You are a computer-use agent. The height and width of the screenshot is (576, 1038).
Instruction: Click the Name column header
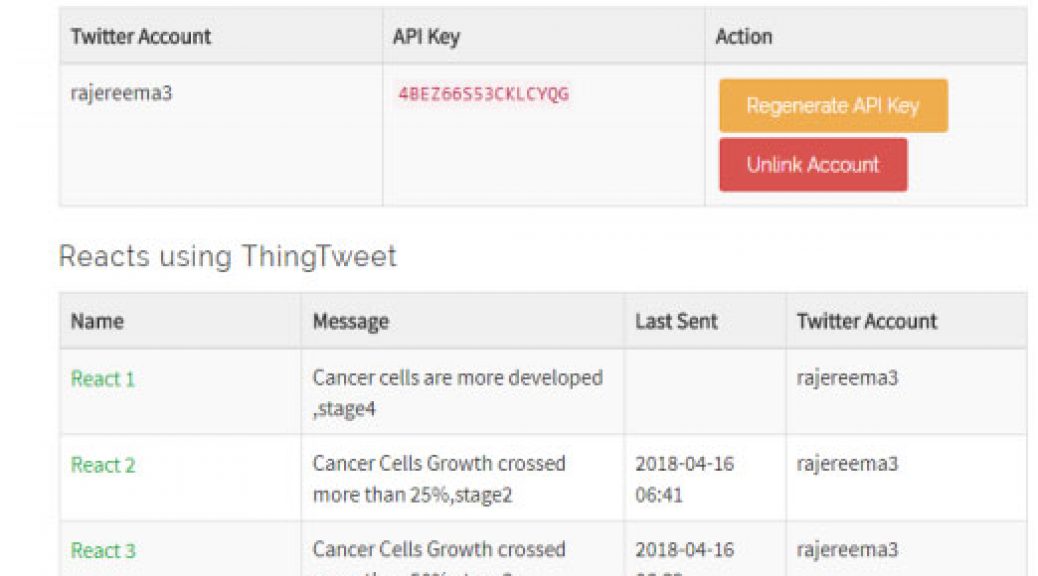point(97,321)
